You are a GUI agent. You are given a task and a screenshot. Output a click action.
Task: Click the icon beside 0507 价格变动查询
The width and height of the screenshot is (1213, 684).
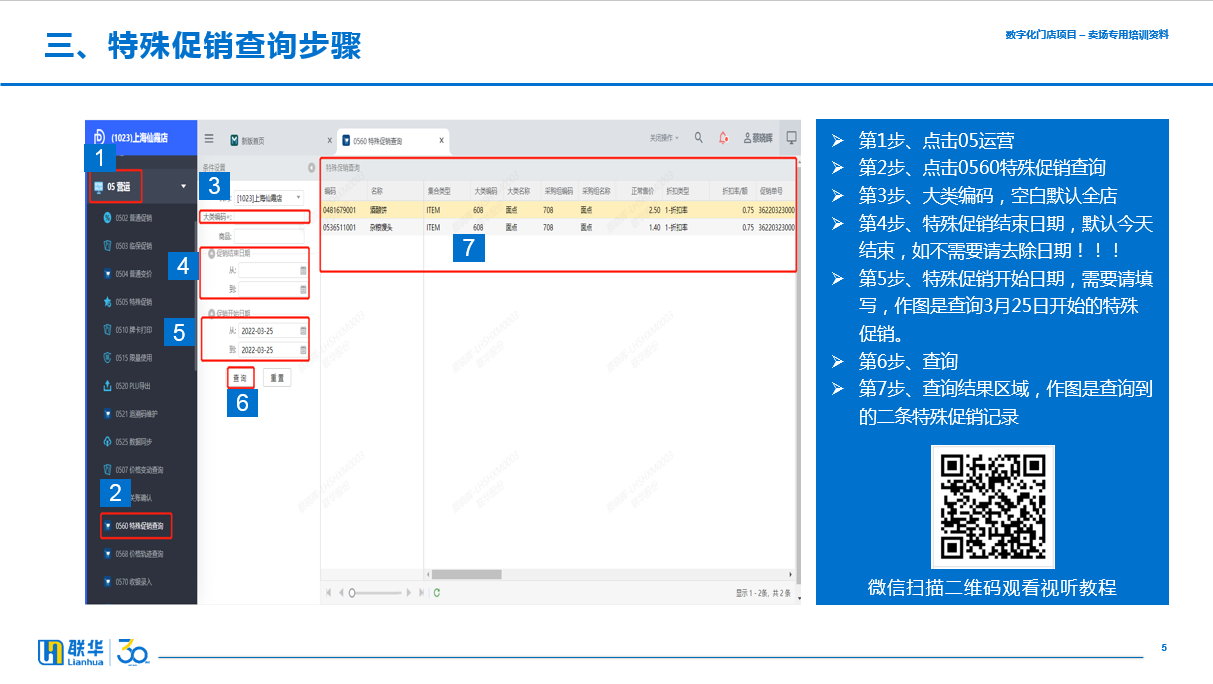pos(108,469)
